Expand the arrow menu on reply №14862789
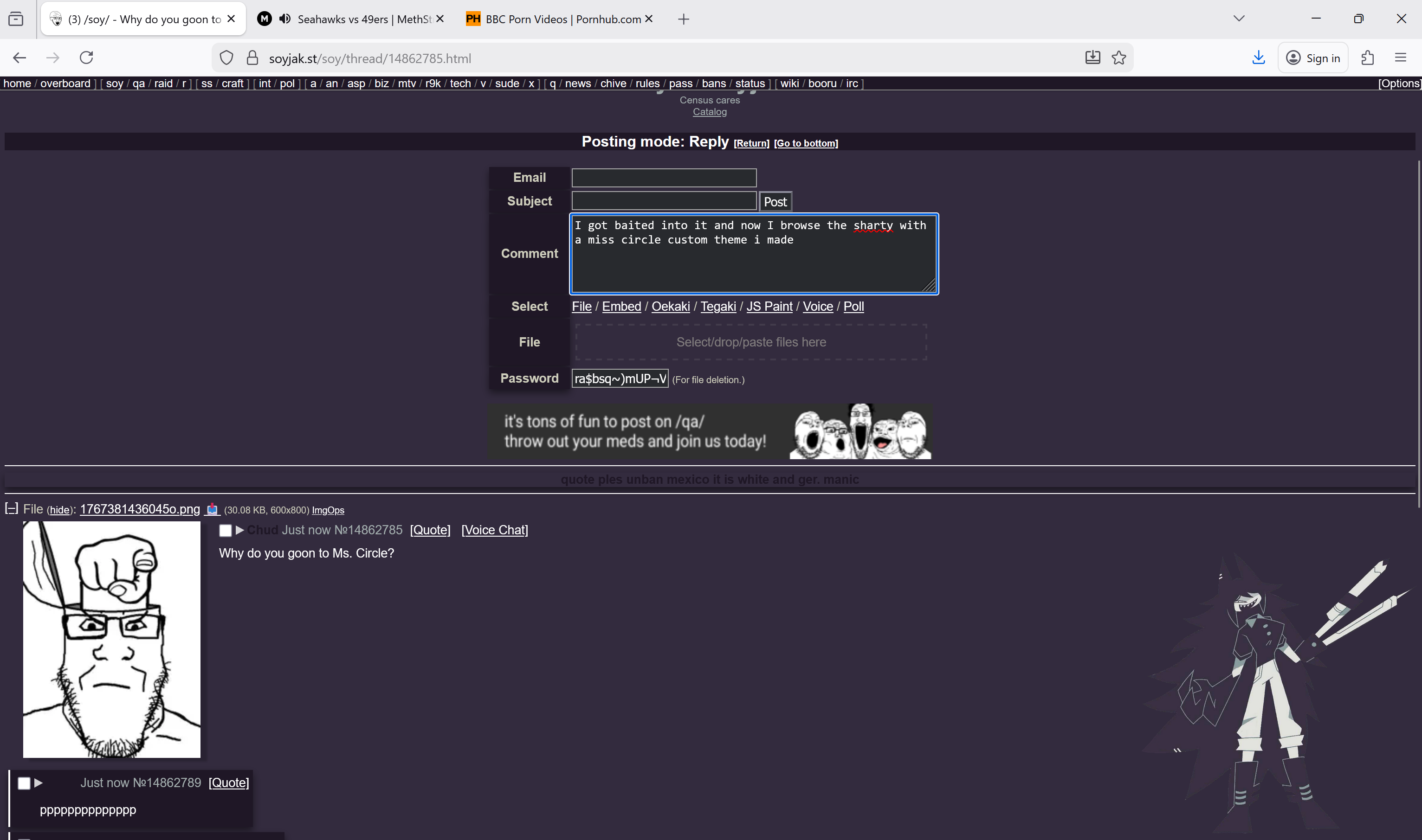The height and width of the screenshot is (840, 1422). click(x=39, y=782)
